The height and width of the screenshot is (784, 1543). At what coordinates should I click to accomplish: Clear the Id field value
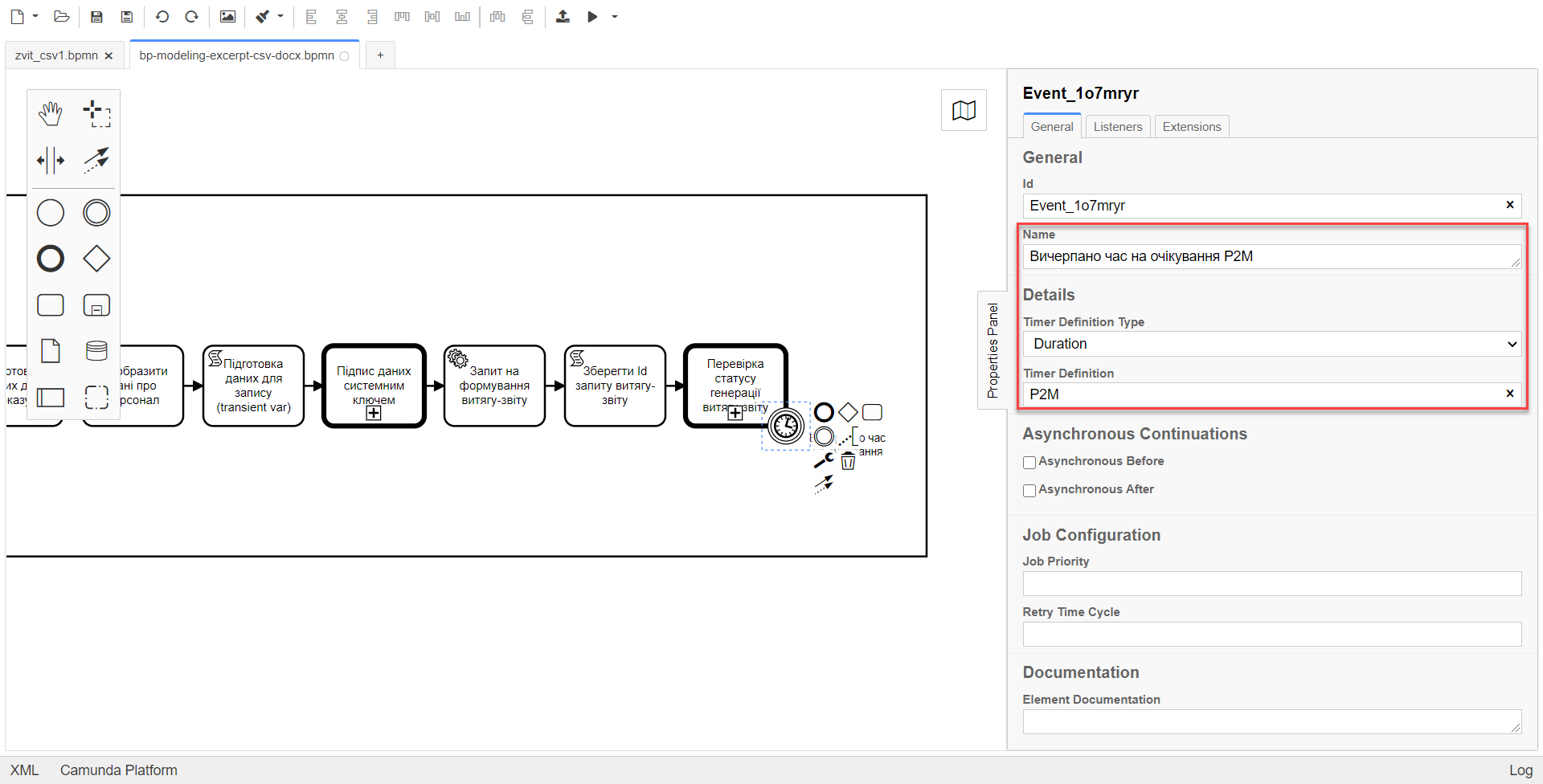pos(1510,205)
